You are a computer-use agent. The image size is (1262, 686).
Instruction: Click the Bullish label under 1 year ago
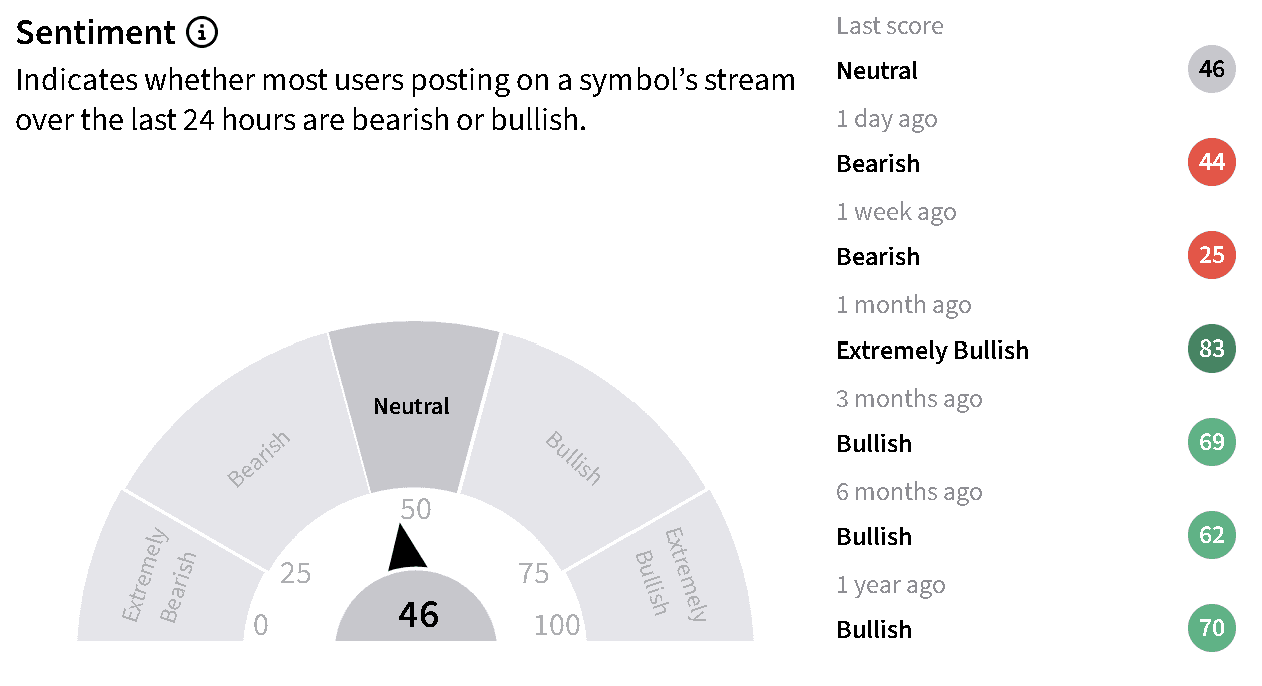click(x=874, y=629)
